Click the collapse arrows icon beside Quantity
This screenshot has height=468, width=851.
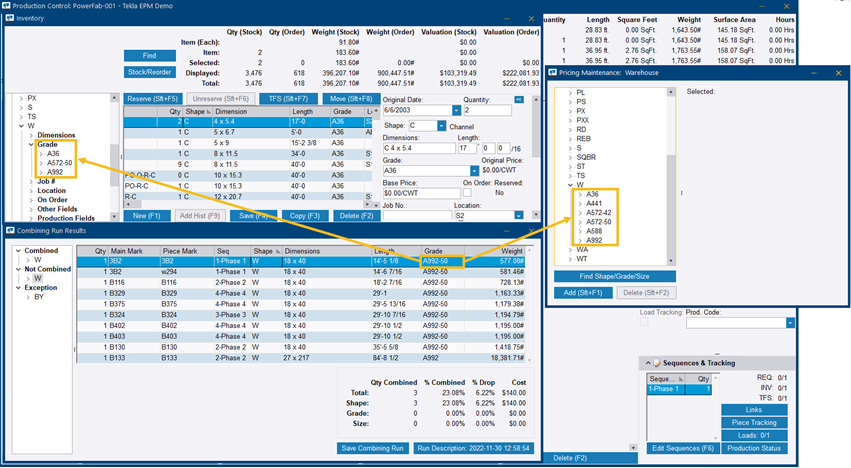pos(519,98)
